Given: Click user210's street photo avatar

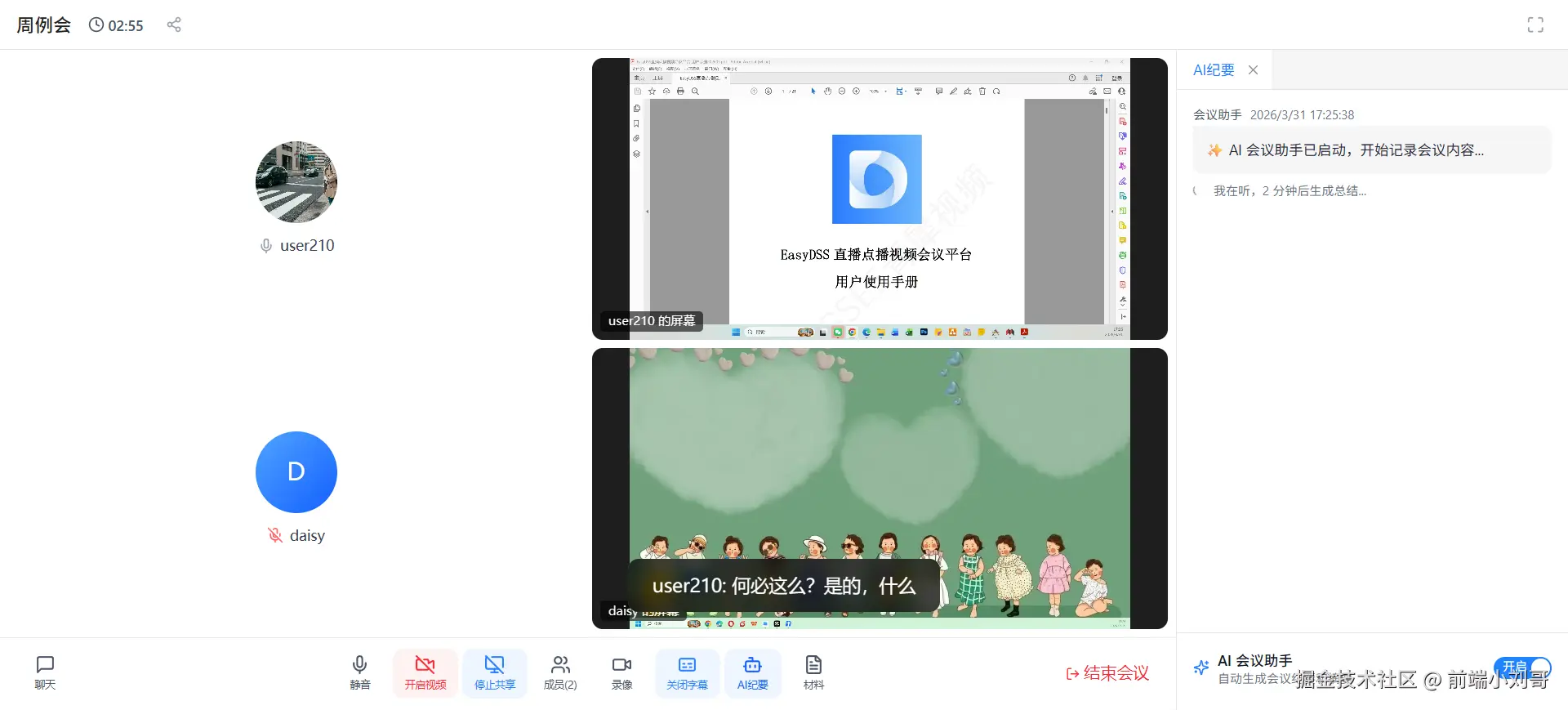Looking at the screenshot, I should 296,182.
